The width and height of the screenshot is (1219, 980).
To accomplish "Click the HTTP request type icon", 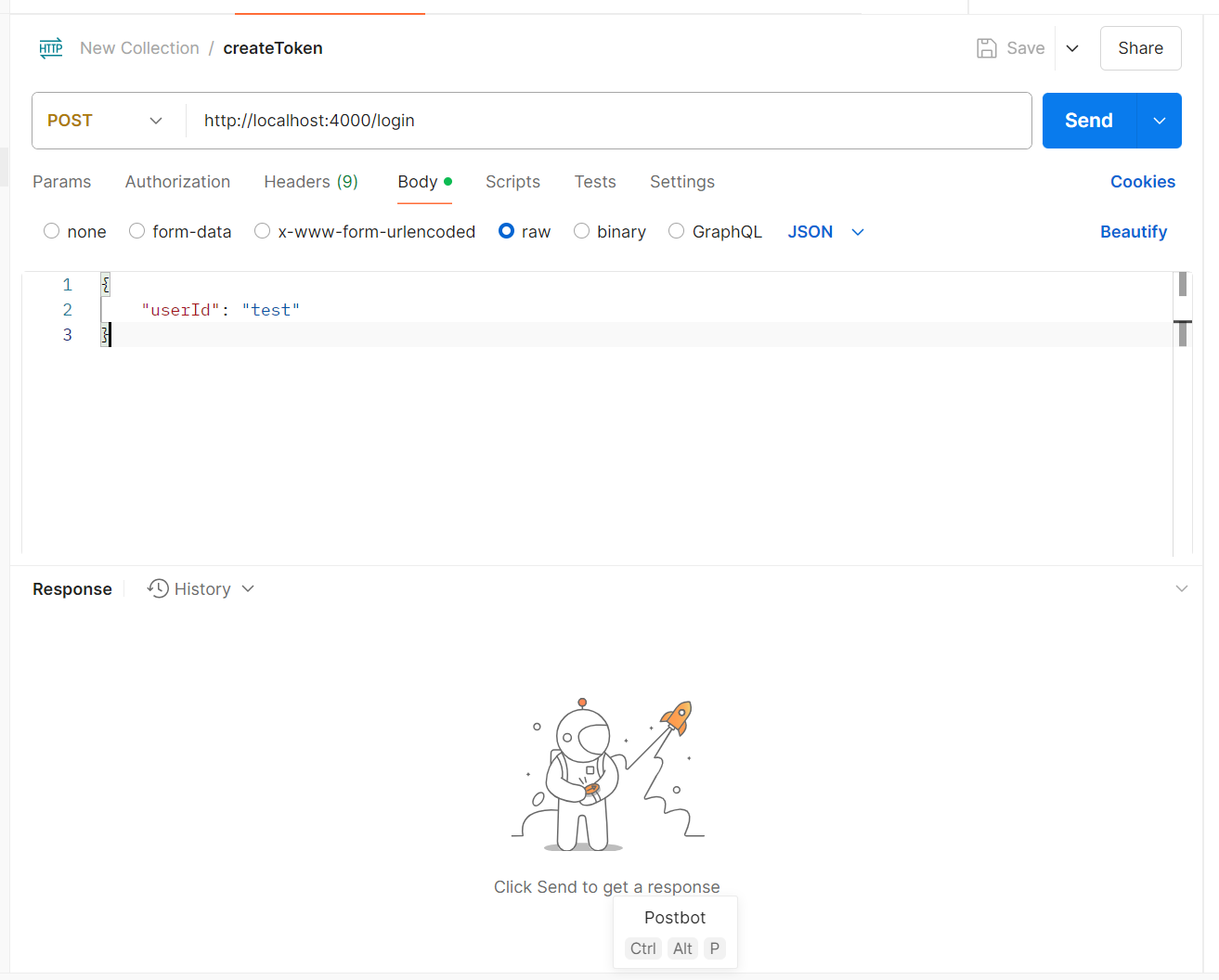I will [51, 48].
